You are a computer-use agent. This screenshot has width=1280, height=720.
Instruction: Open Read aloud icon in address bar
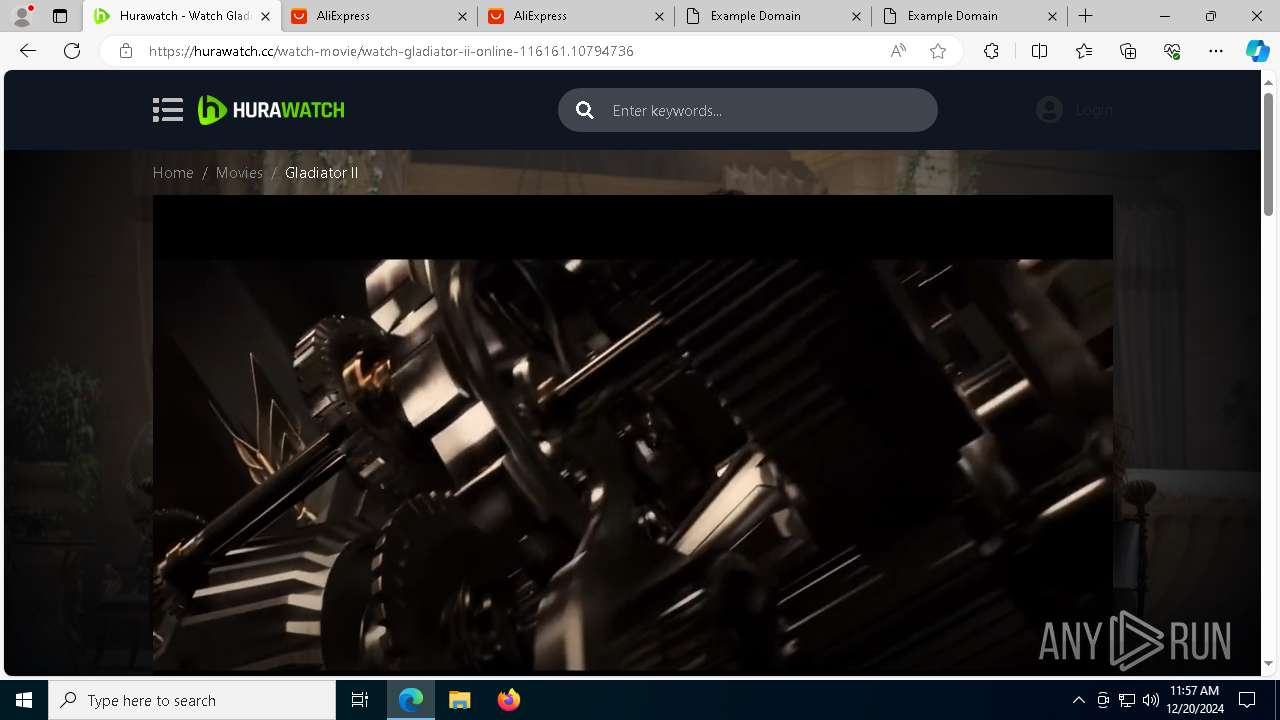click(x=898, y=51)
